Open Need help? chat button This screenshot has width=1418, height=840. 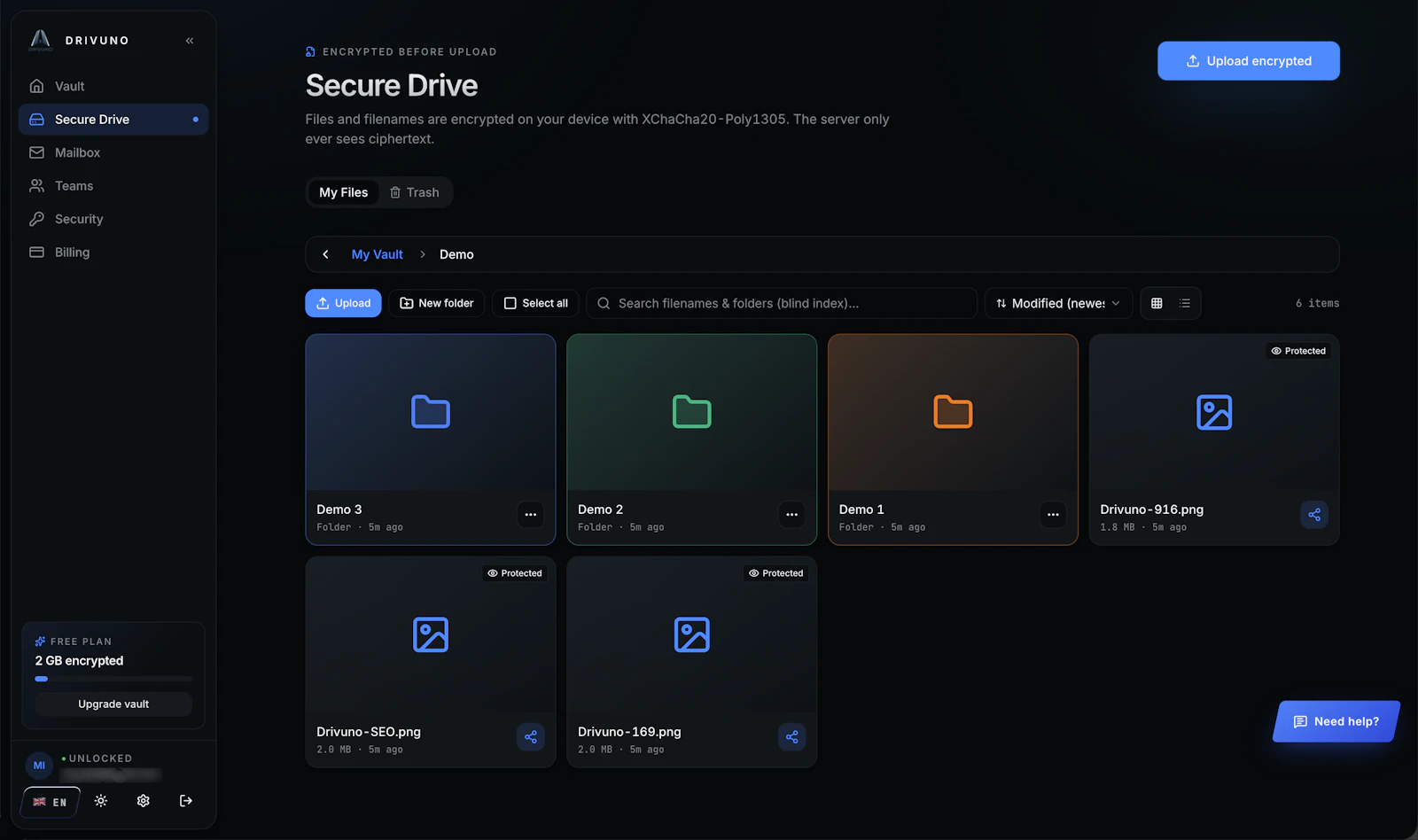[1336, 721]
